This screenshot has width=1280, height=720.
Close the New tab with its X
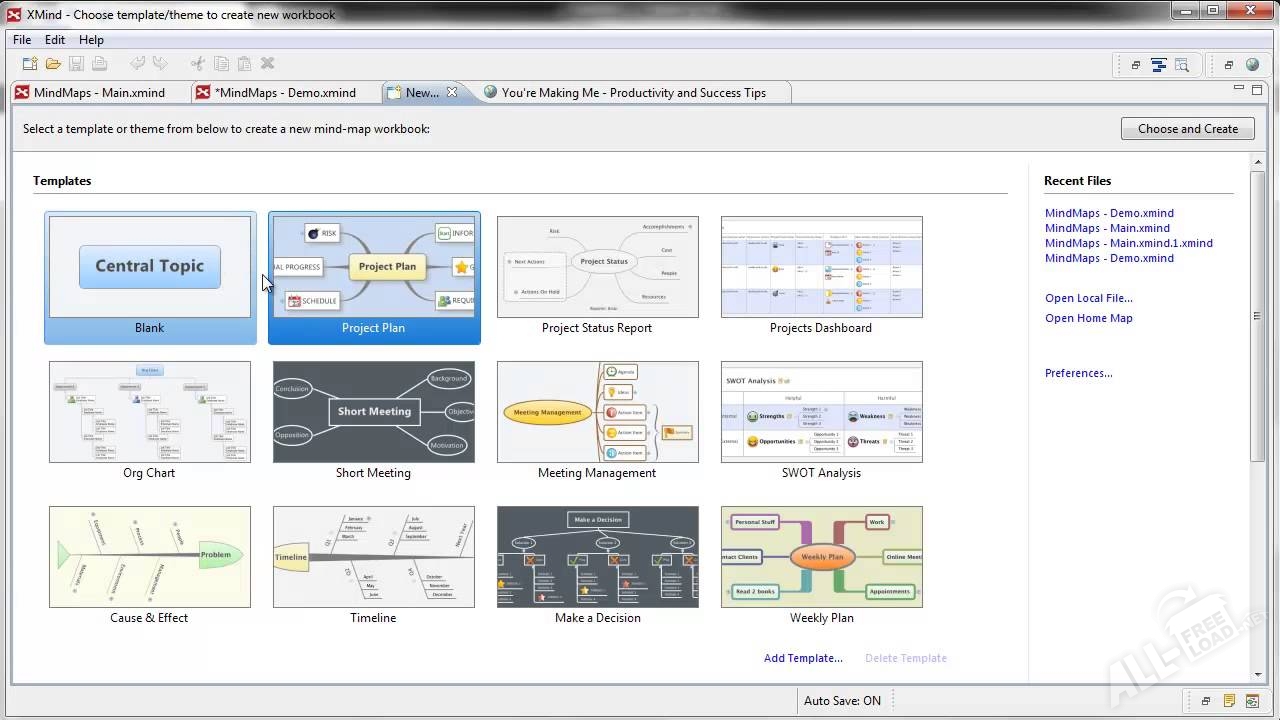452,92
